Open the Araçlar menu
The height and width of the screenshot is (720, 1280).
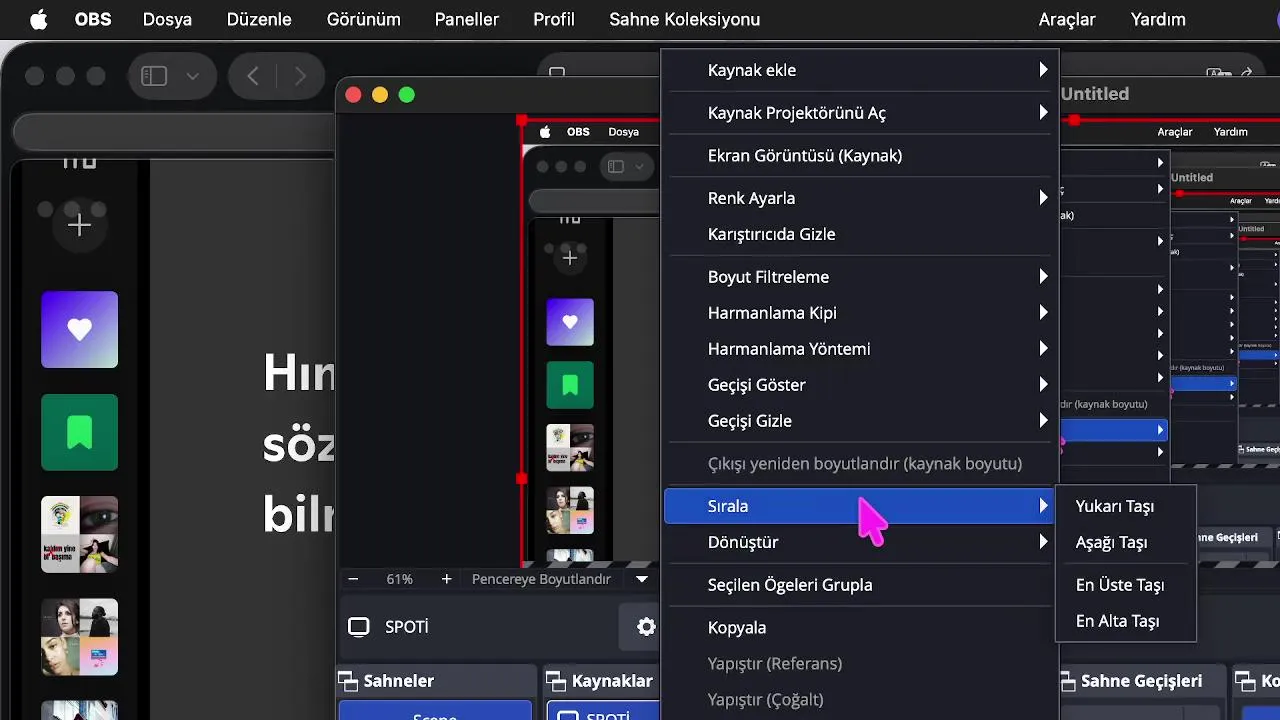tap(1067, 20)
